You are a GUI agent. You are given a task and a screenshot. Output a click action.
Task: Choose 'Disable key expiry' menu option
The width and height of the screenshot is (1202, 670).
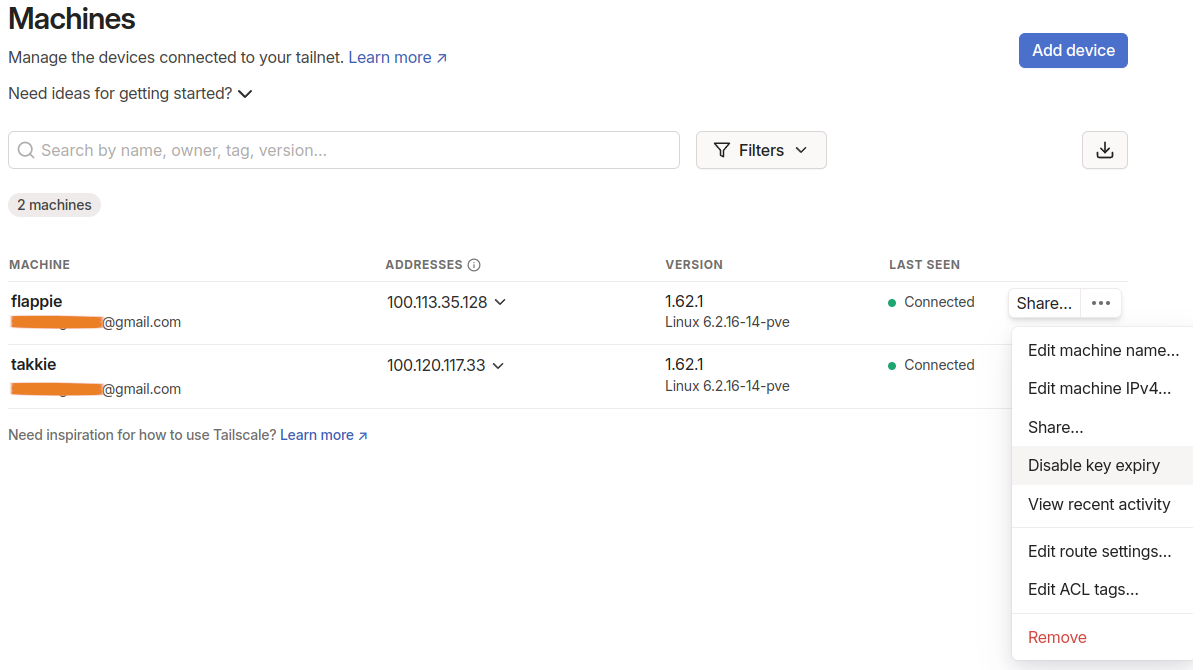point(1103,465)
